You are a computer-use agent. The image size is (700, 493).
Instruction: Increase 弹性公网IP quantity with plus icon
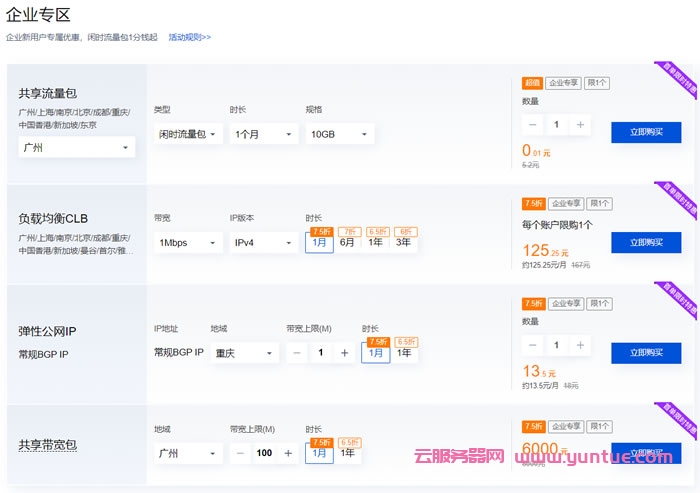click(x=581, y=345)
